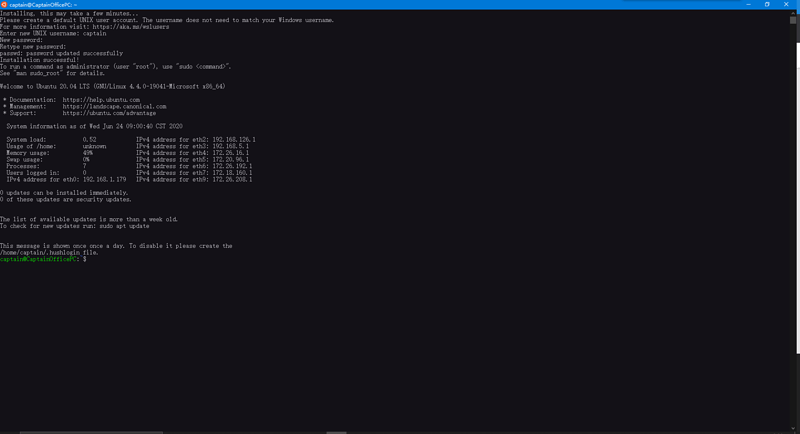Image resolution: width=800 pixels, height=434 pixels.
Task: Close the Ubuntu terminal window
Action: pyautogui.click(x=786, y=5)
